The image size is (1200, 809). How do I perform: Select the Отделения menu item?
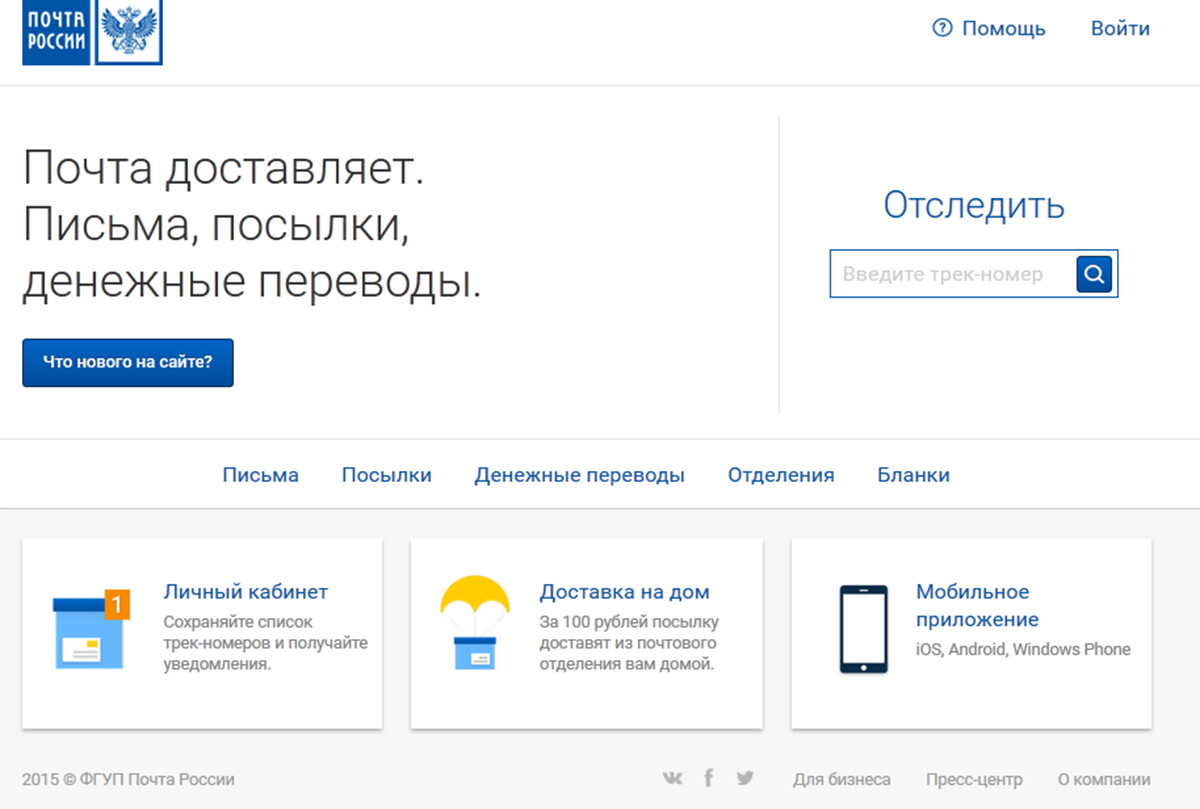780,475
